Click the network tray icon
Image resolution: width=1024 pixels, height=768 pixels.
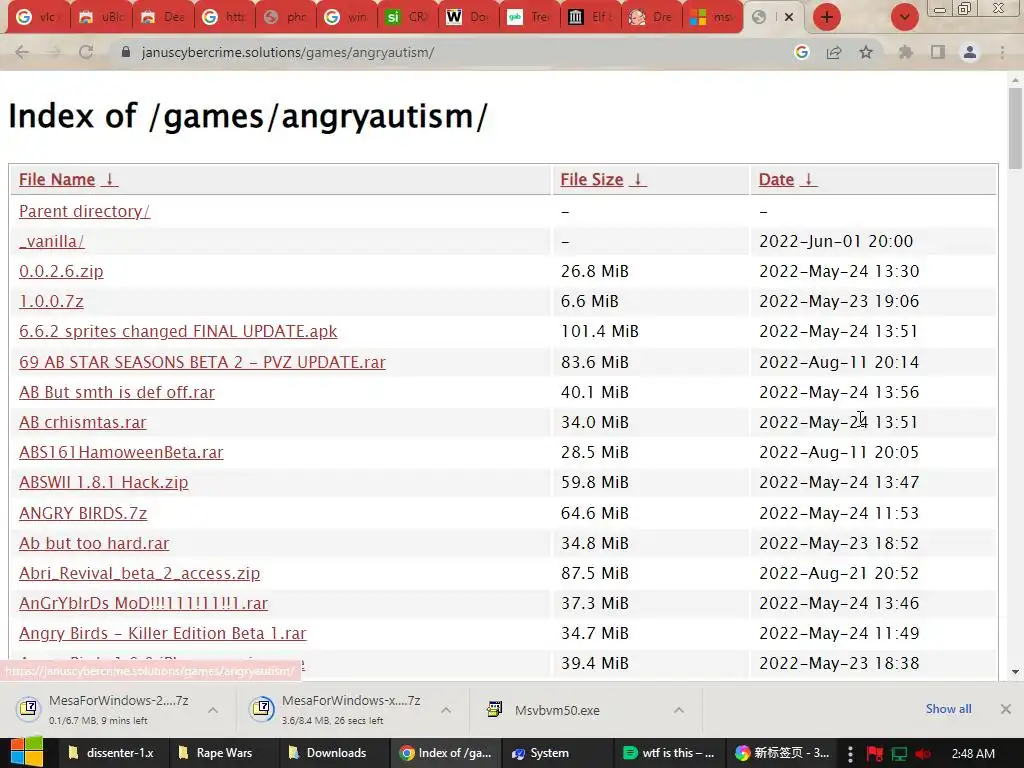click(899, 754)
